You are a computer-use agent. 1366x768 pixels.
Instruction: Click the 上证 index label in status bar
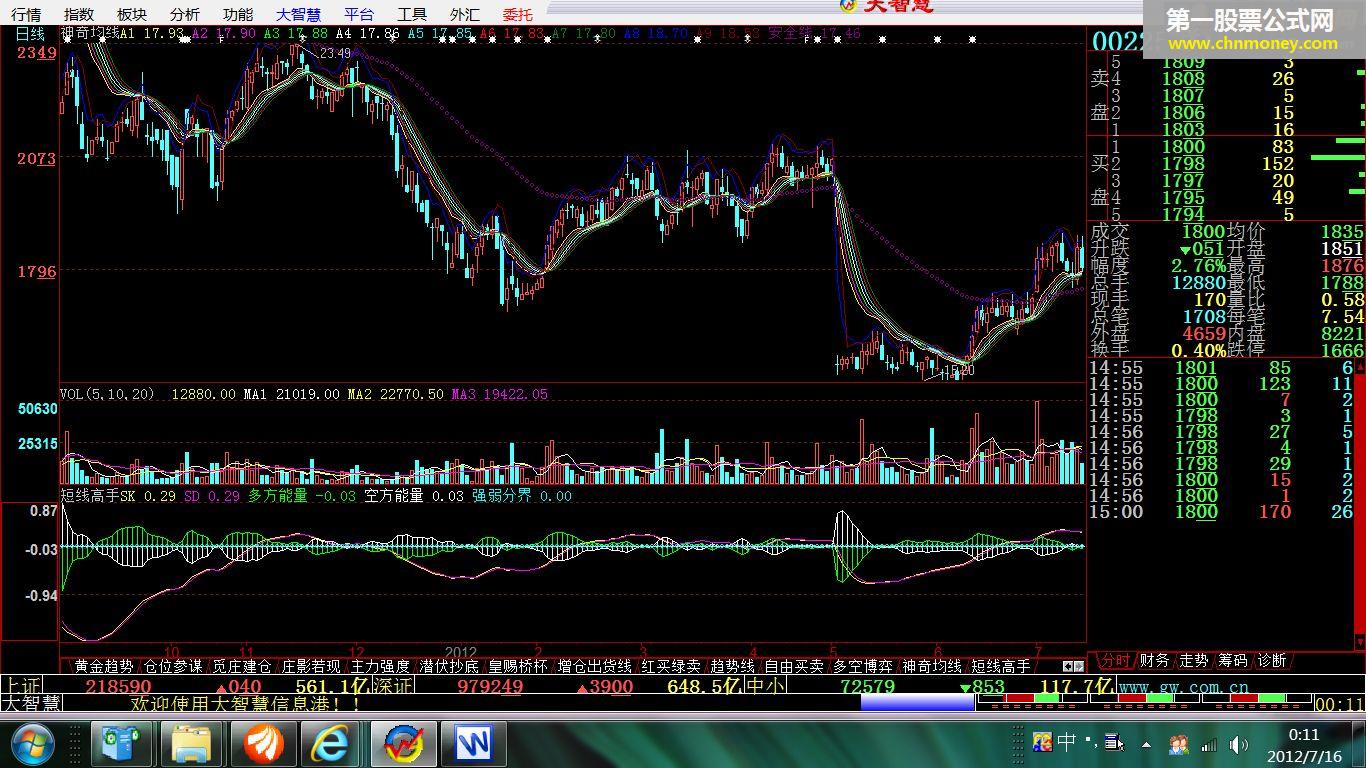pyautogui.click(x=22, y=686)
